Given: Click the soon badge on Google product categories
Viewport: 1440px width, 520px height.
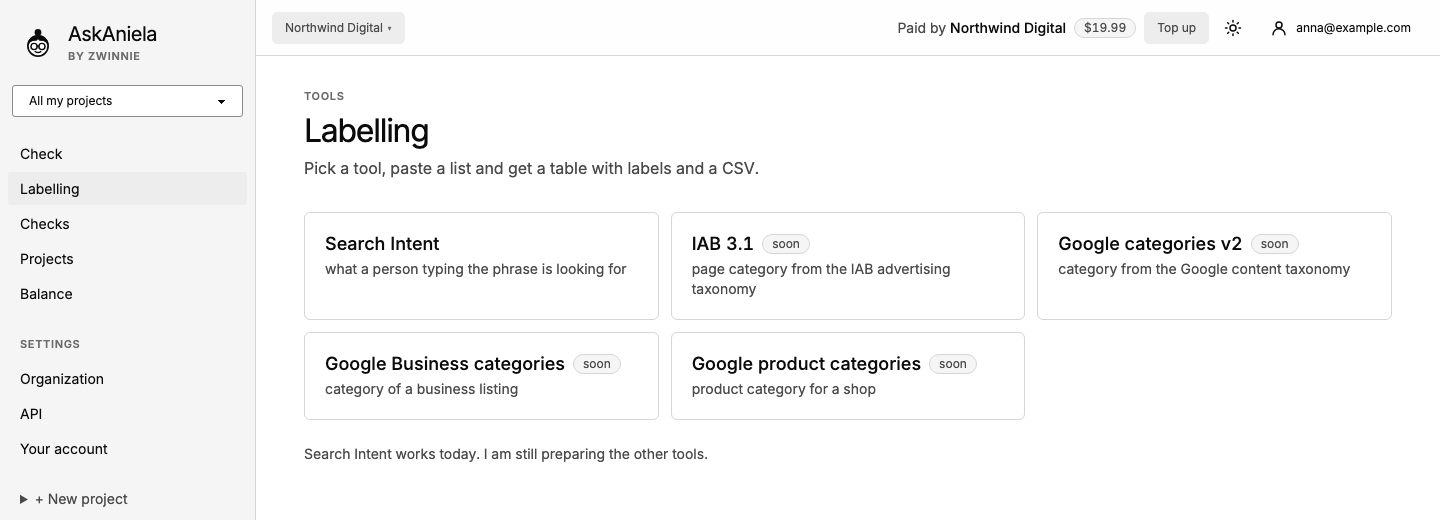Looking at the screenshot, I should click(953, 364).
